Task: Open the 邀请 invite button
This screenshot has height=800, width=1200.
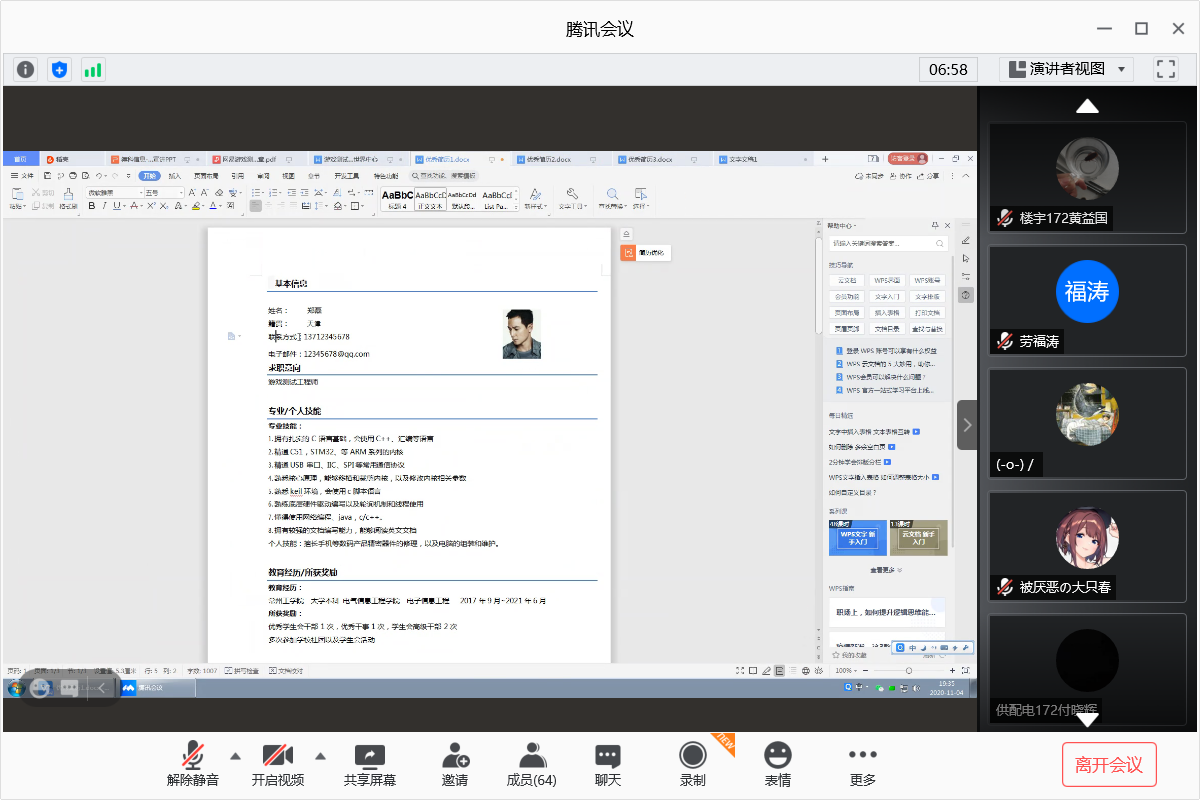Action: coord(455,765)
